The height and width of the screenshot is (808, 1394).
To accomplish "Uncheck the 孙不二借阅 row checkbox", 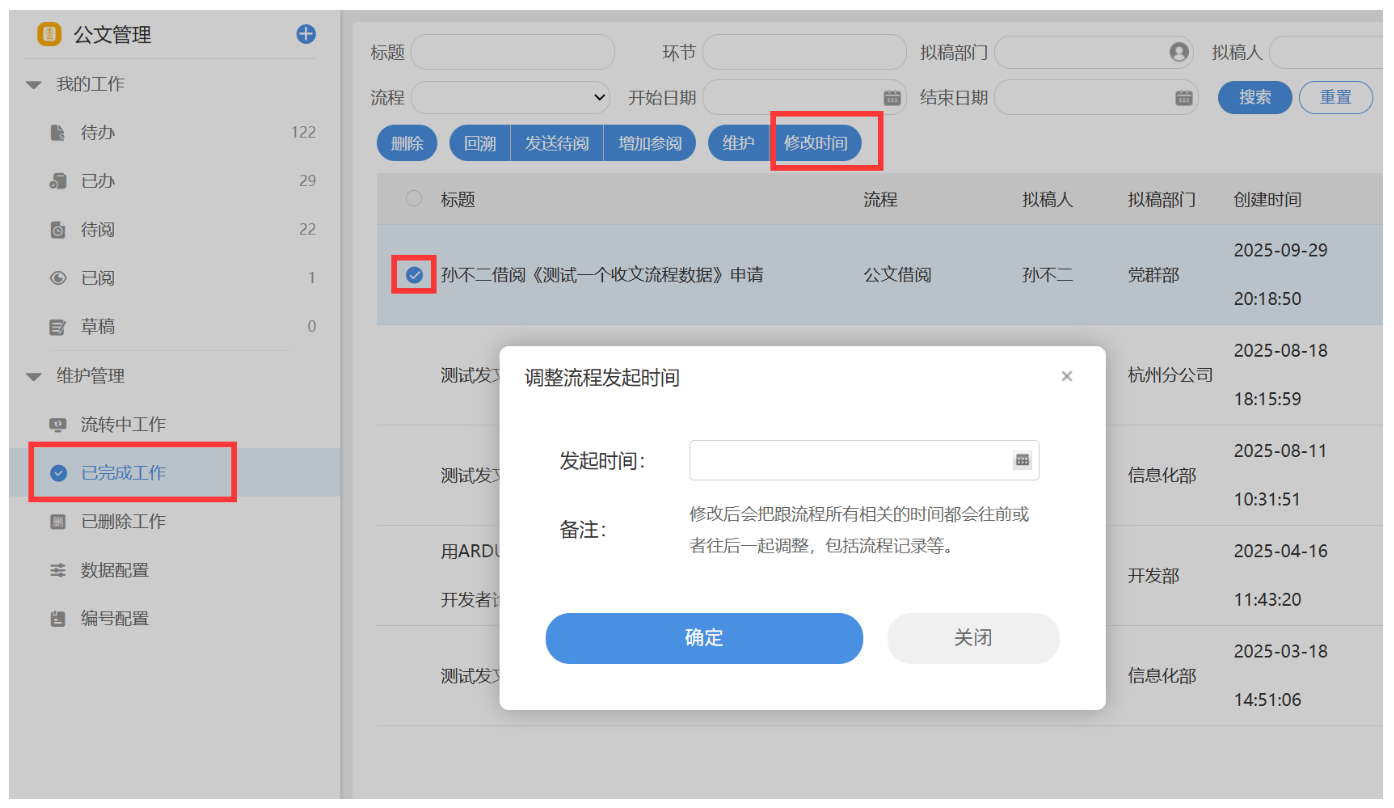I will click(414, 275).
